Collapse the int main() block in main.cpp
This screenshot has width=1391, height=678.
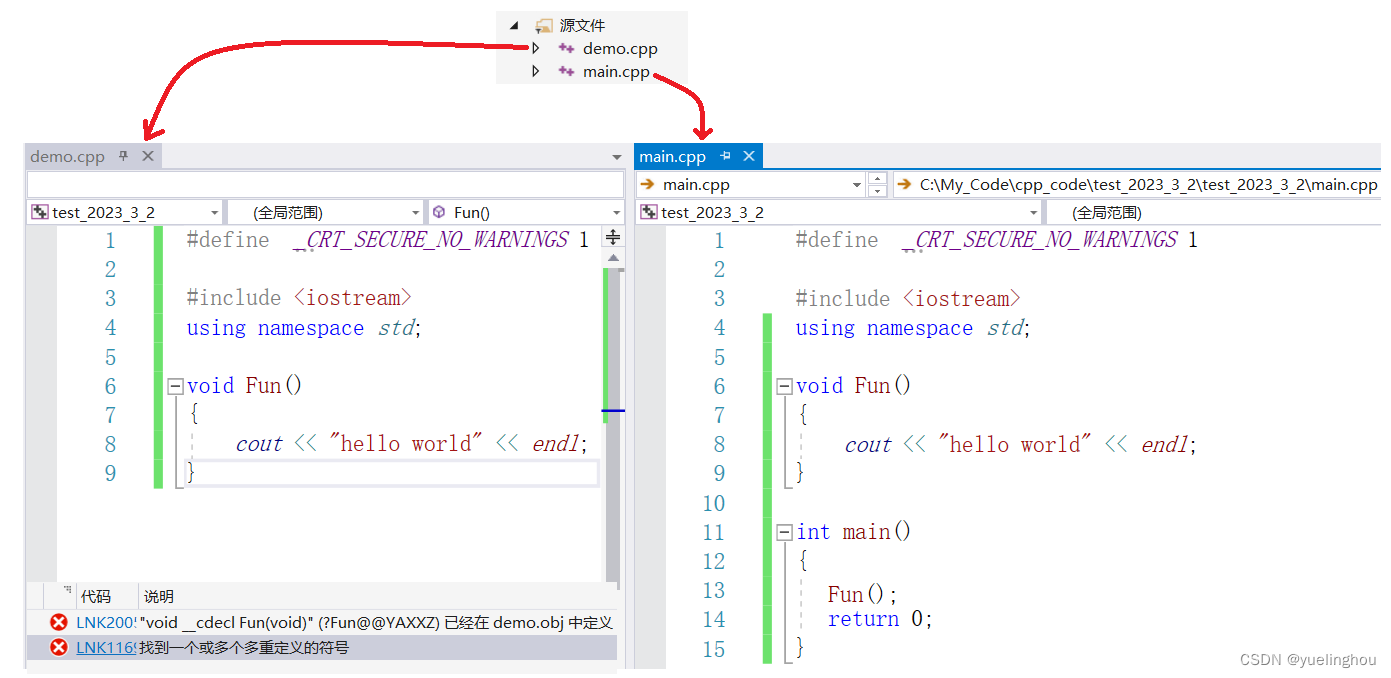785,532
